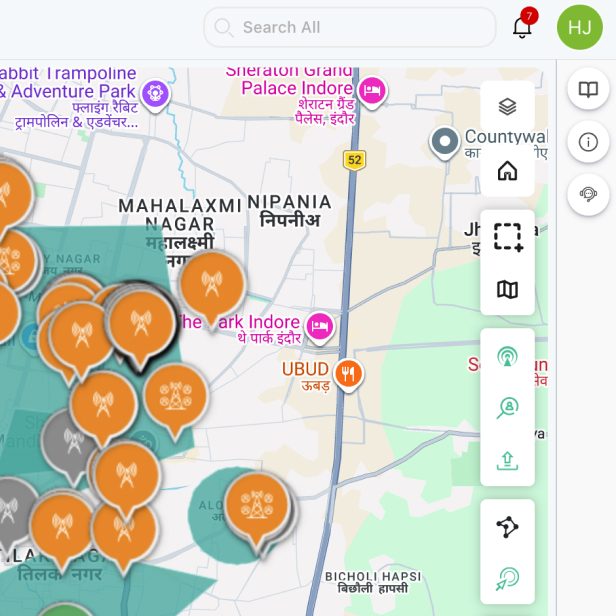
Task: Click the Nipania area label
Action: 290,211
